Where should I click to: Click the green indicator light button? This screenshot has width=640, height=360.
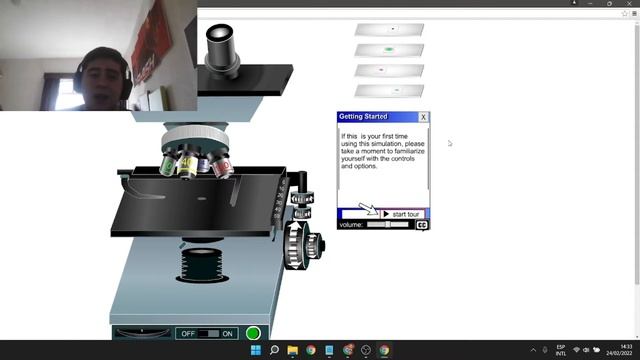click(x=253, y=333)
